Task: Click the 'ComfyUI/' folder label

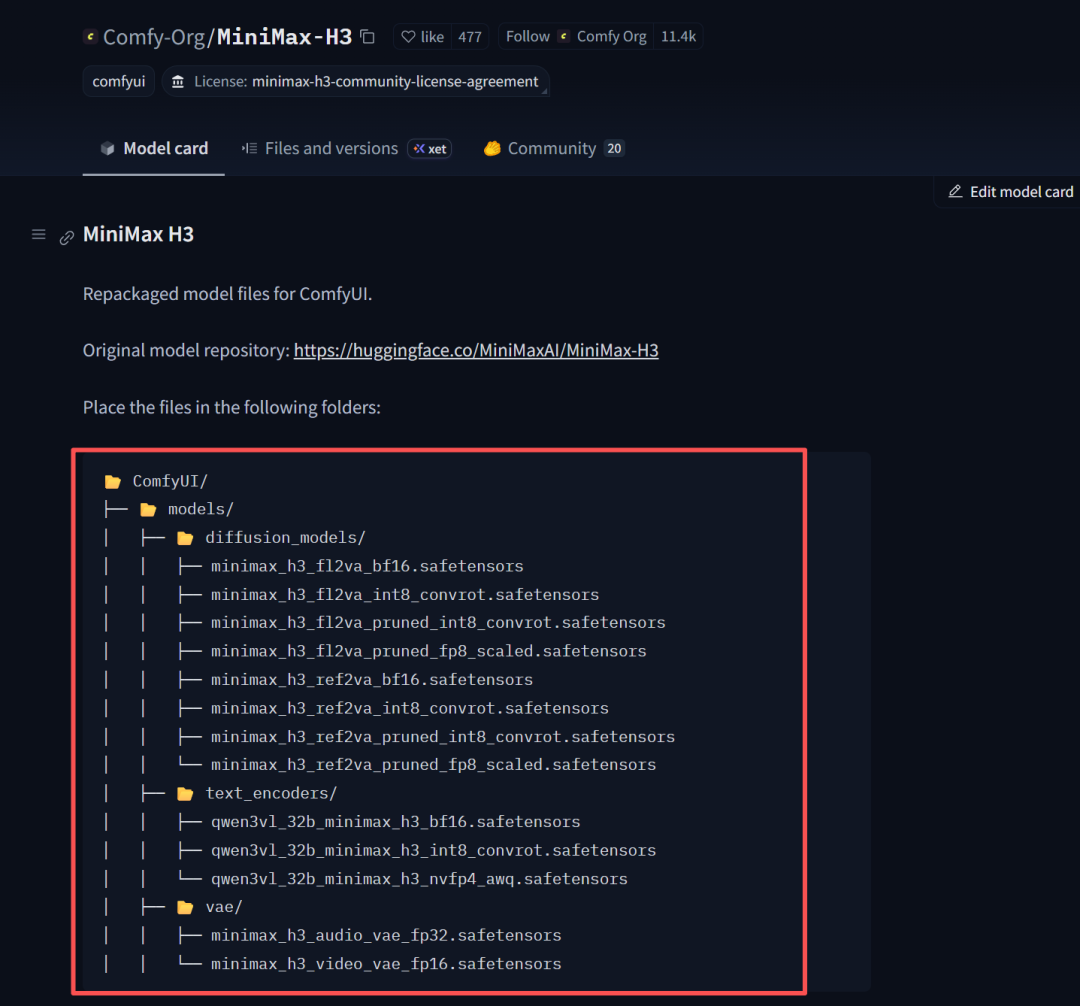Action: click(170, 481)
